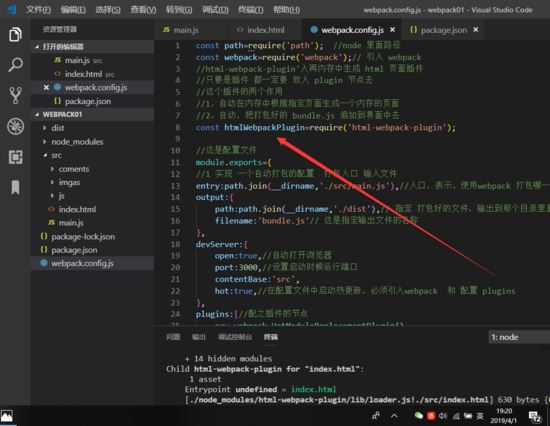550x426 pixels.
Task: Expand the imgas folder
Action: (x=93, y=182)
